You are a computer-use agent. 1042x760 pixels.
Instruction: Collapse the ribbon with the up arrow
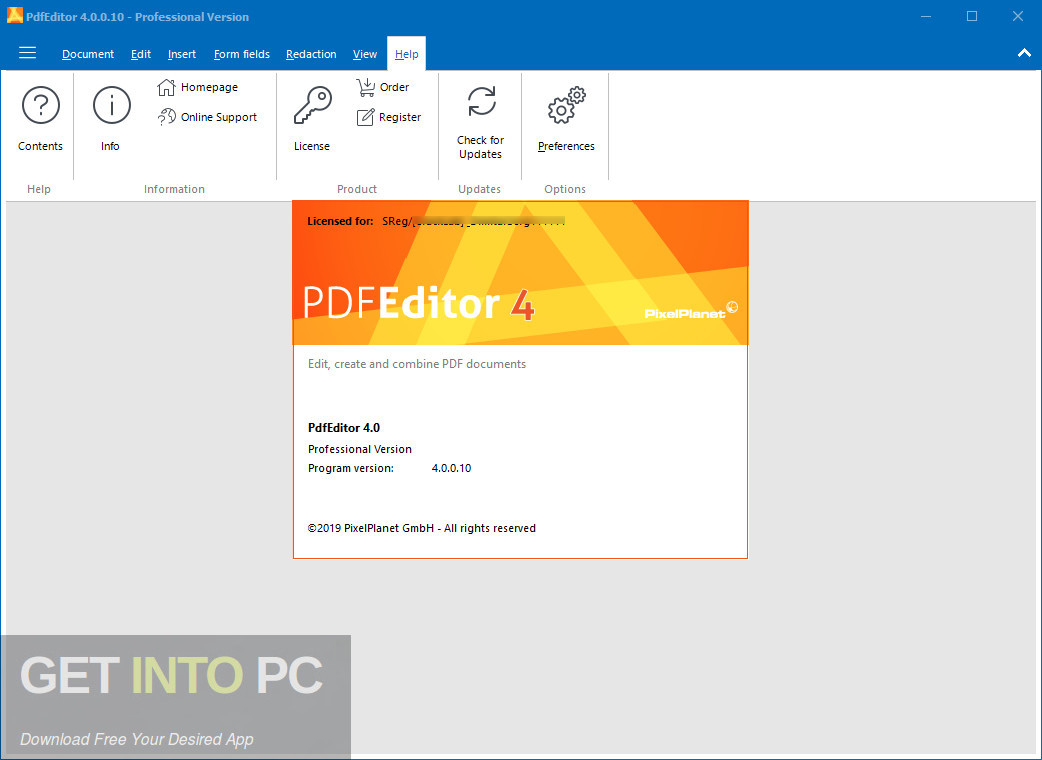click(1024, 53)
